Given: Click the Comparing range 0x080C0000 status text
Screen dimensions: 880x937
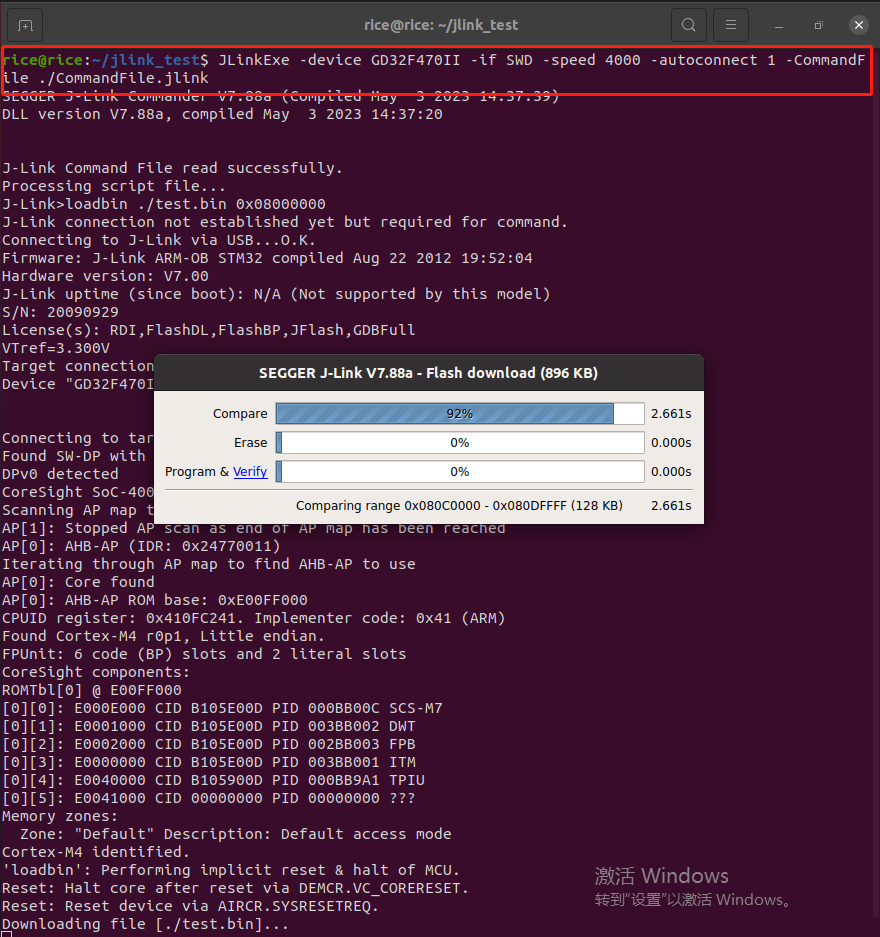Looking at the screenshot, I should tap(459, 506).
